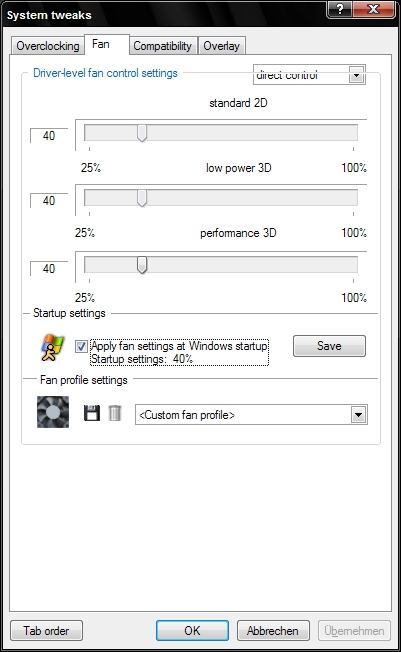Cancel with the Abbrechen button
Image resolution: width=401 pixels, height=652 pixels.
pyautogui.click(x=273, y=631)
